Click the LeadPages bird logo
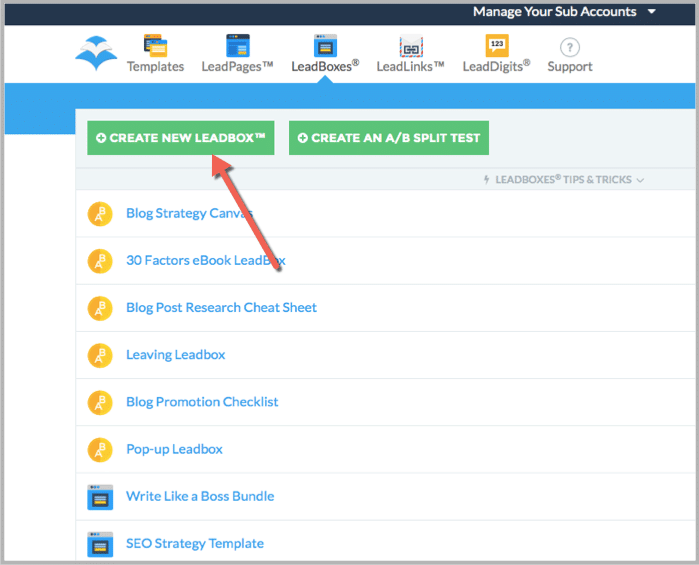The width and height of the screenshot is (699, 565). [x=96, y=53]
